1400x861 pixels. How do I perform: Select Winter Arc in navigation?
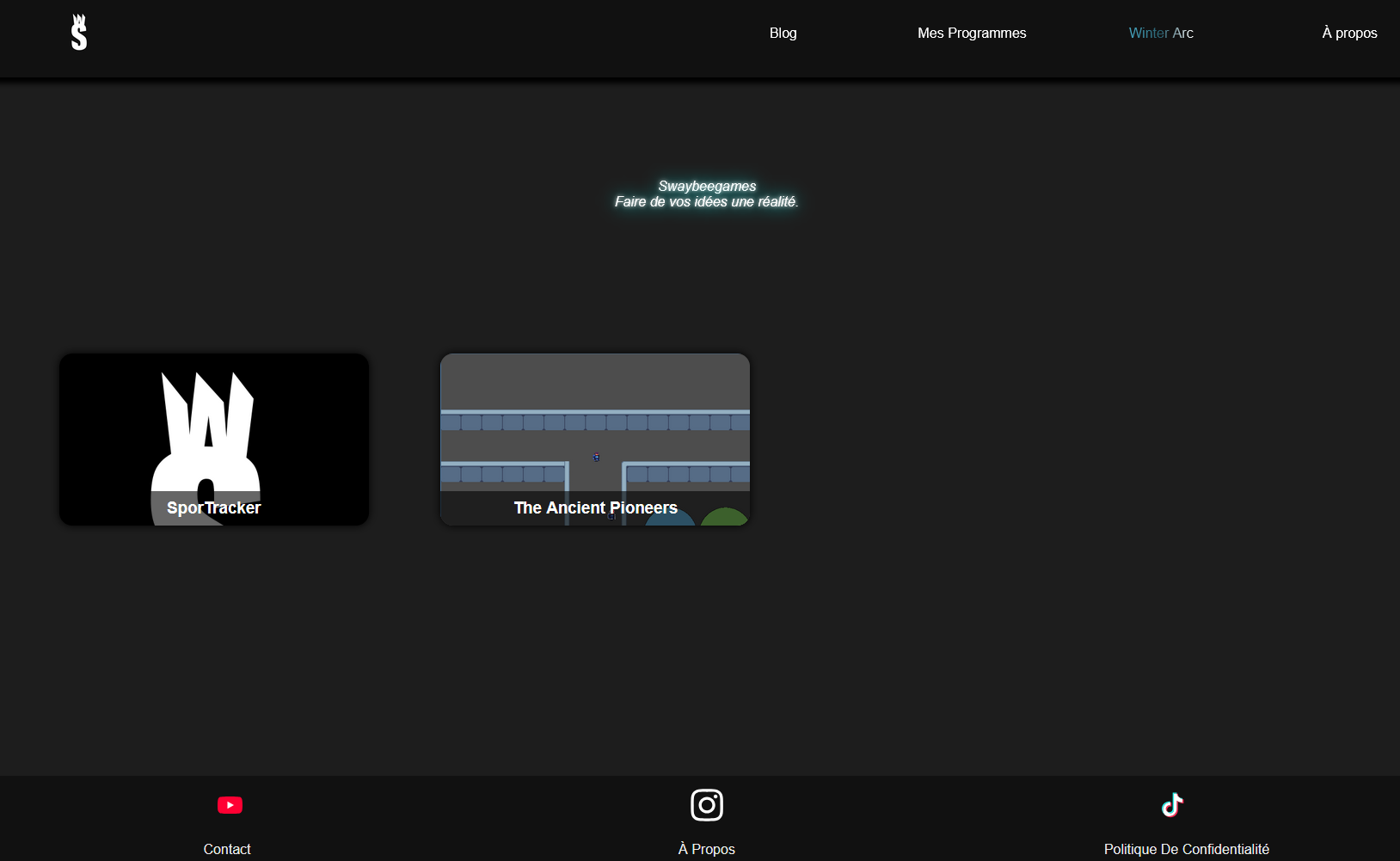point(1160,33)
